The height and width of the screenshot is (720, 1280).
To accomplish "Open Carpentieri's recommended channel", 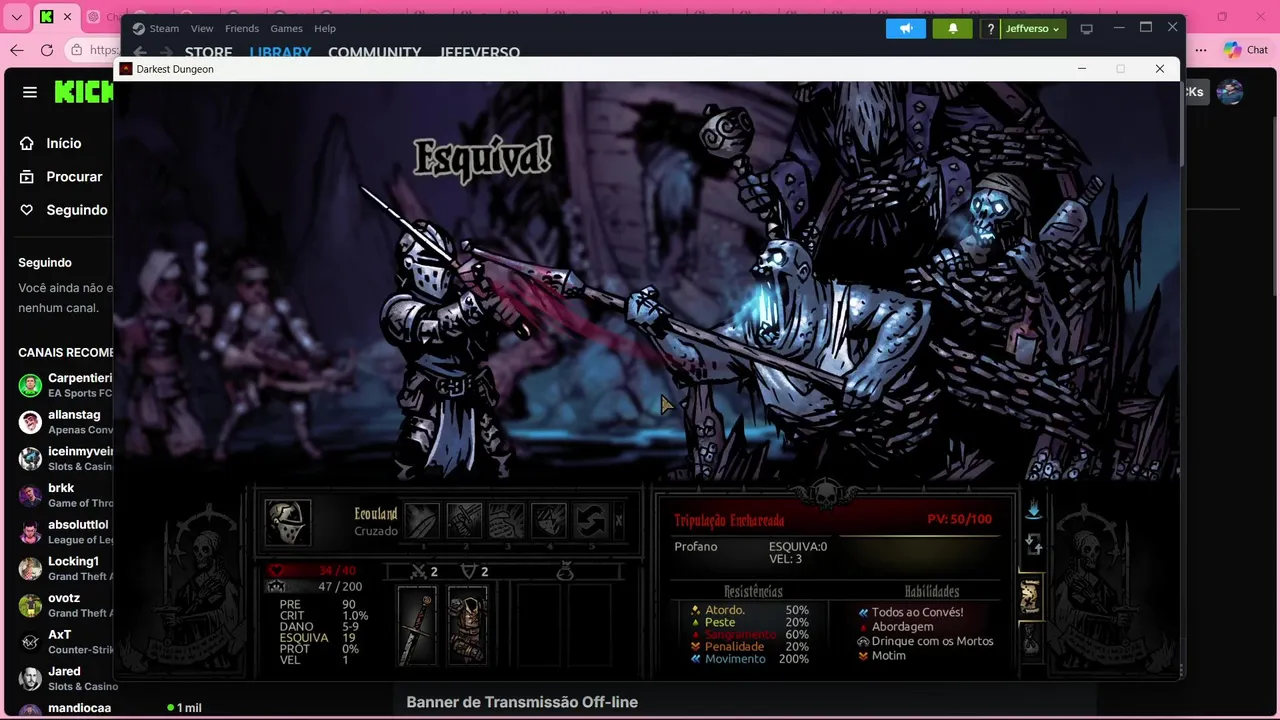I will (64, 385).
